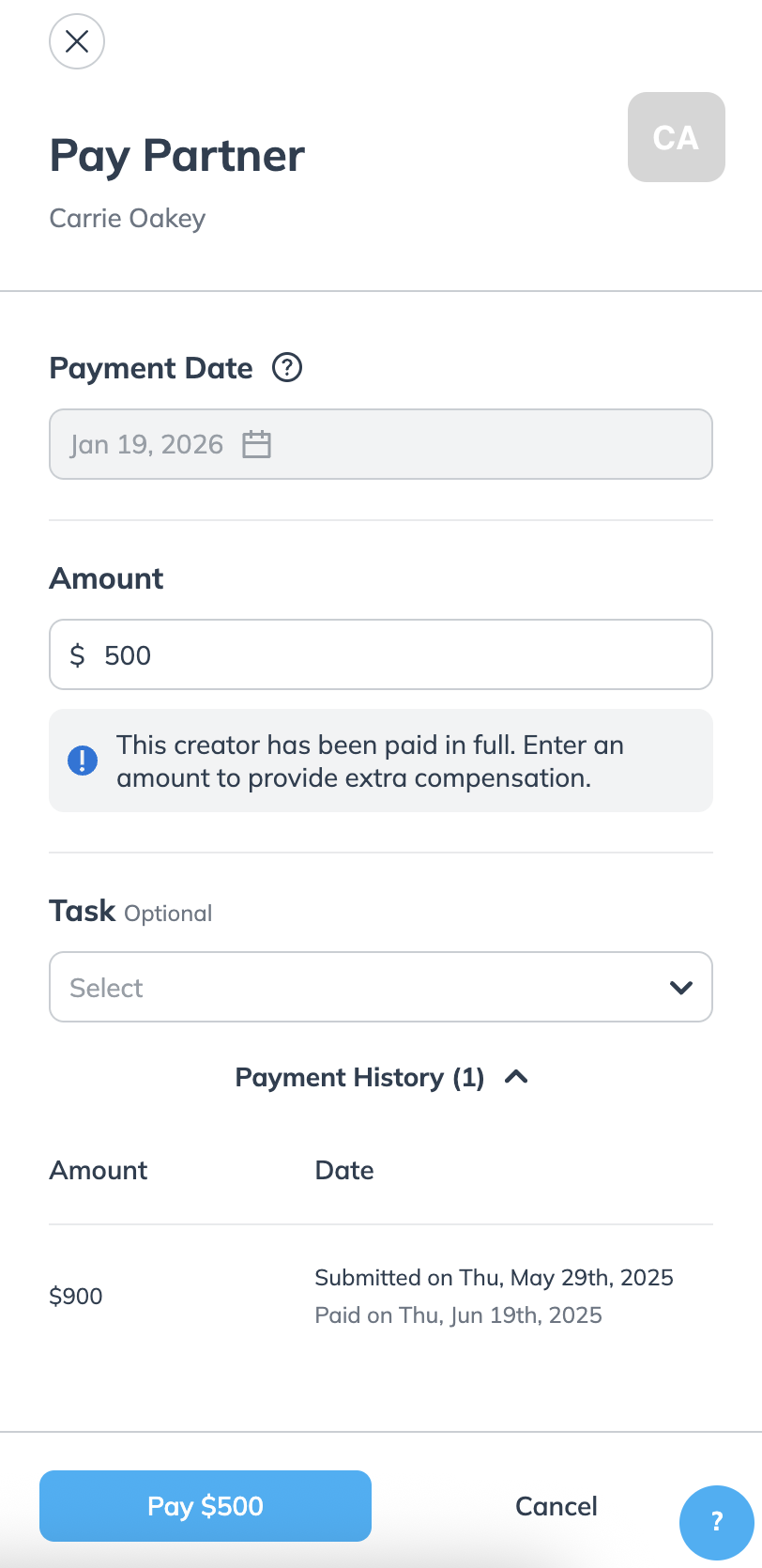Click the Task dropdown chevron arrow
The height and width of the screenshot is (1568, 762).
(681, 987)
